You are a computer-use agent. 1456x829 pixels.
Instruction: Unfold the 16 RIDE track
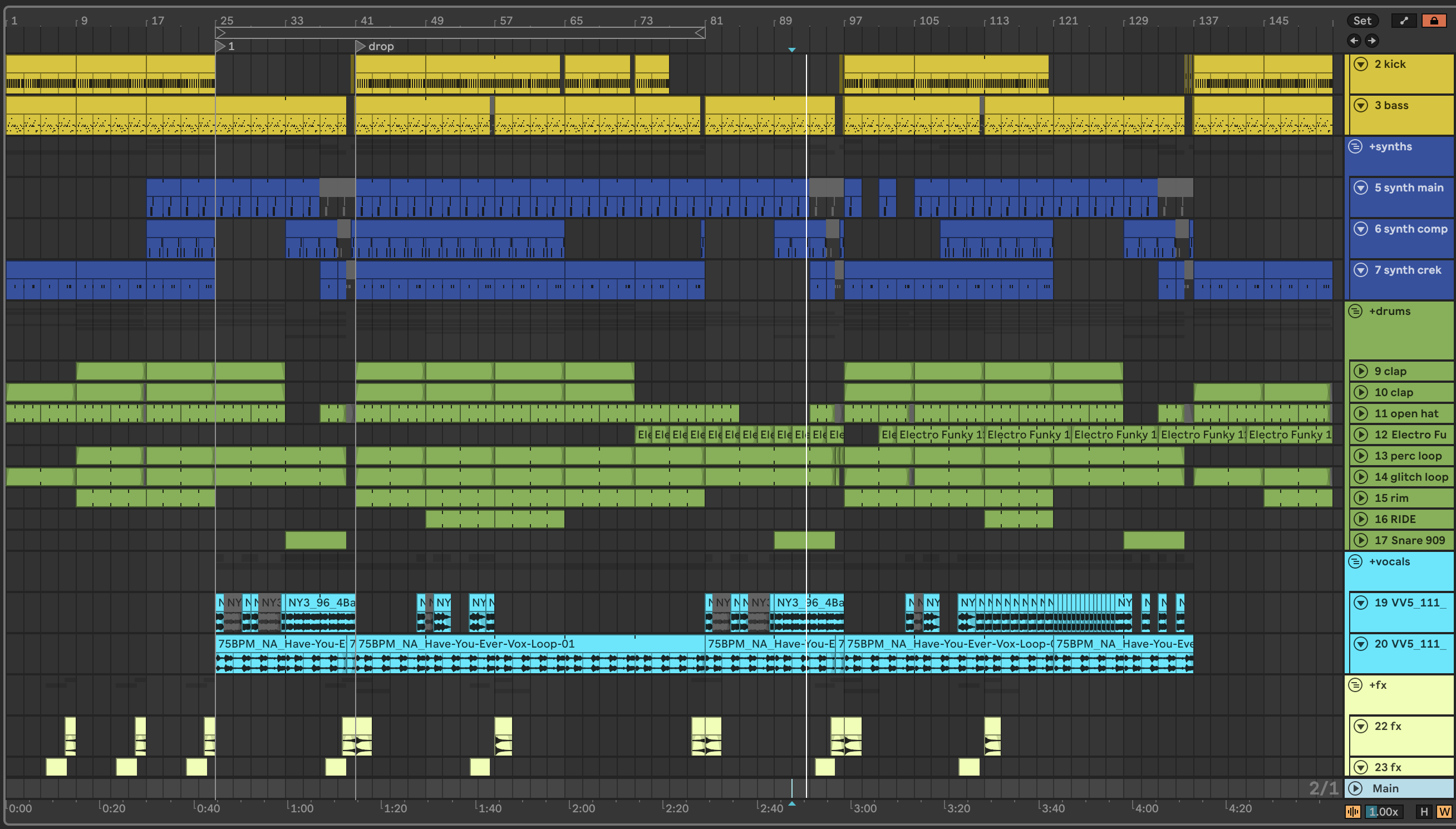(x=1360, y=519)
